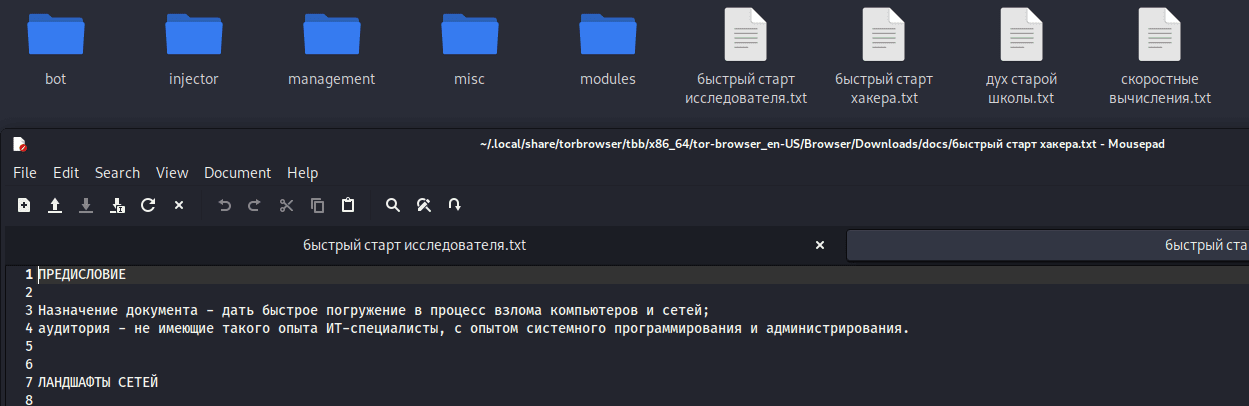Select the injector folder
1249x406 pixels.
[x=193, y=50]
